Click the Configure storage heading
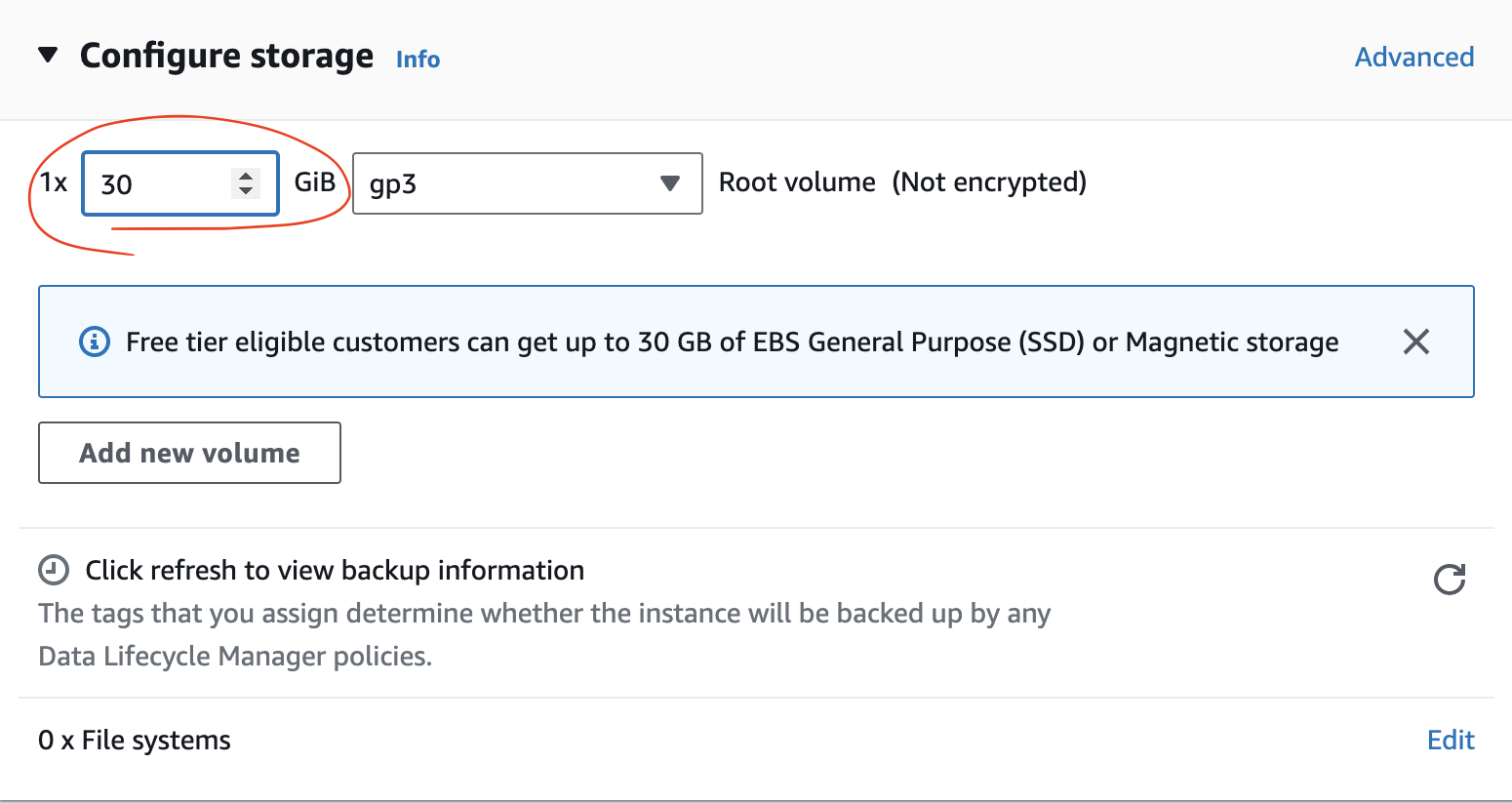Viewport: 1512px width, 803px height. coord(226,57)
